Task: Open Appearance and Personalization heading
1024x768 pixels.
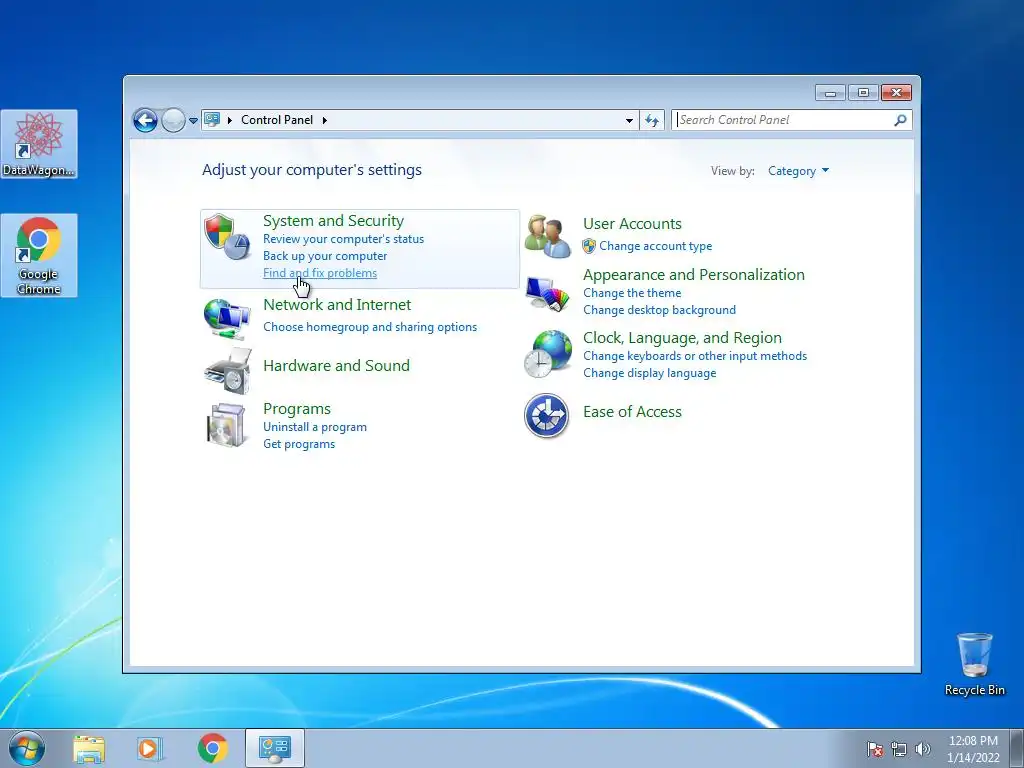Action: [x=694, y=275]
